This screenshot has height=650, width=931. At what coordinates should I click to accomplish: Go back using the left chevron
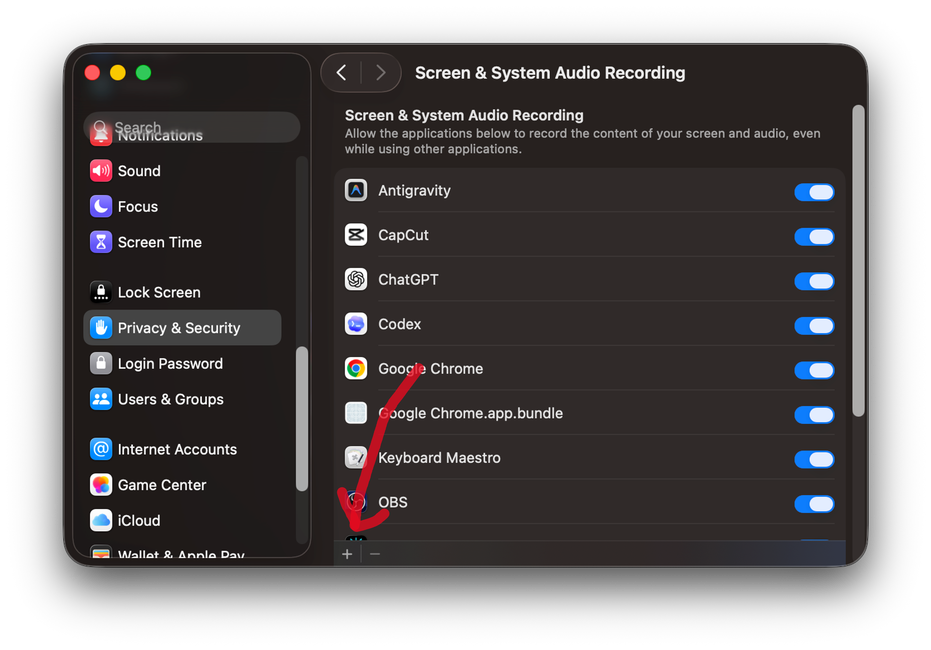point(341,72)
